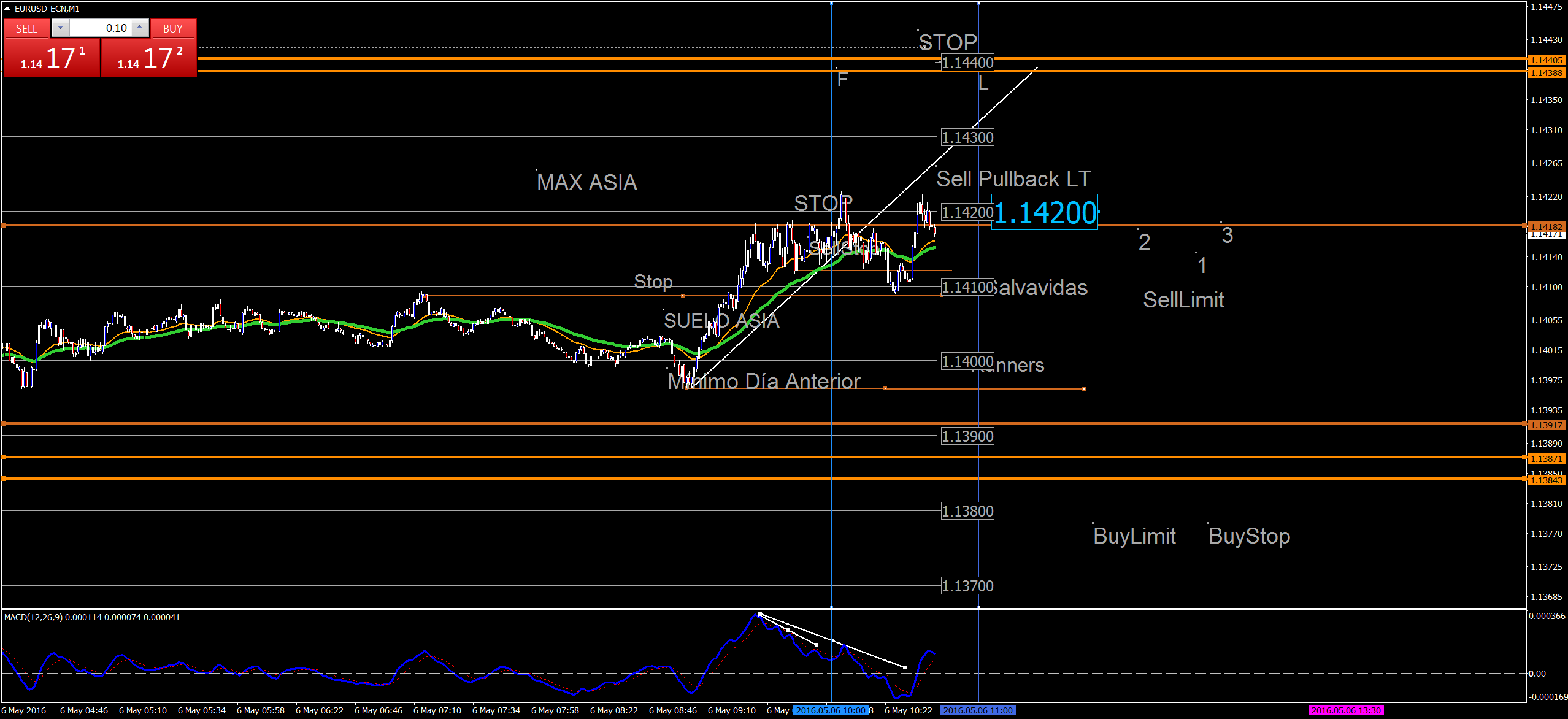Click the orange 1.13917 price tag
The height and width of the screenshot is (719, 1568).
tap(1546, 425)
